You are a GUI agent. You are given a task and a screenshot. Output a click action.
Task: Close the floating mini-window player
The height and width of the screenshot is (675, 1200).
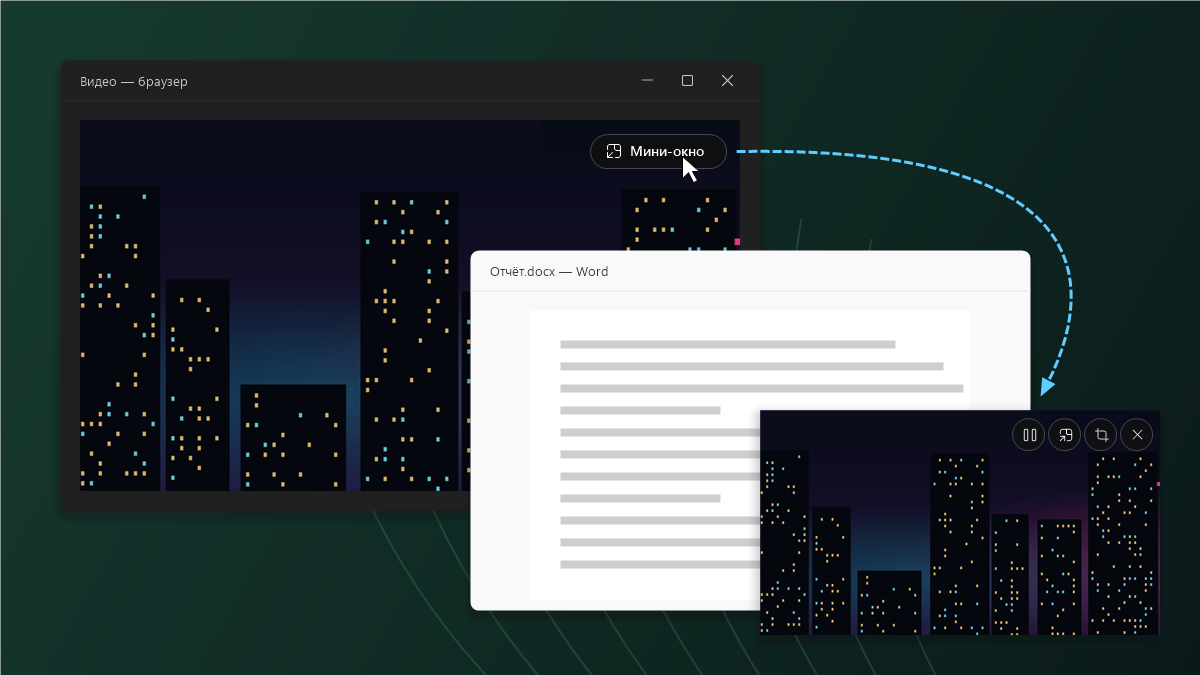point(1137,435)
